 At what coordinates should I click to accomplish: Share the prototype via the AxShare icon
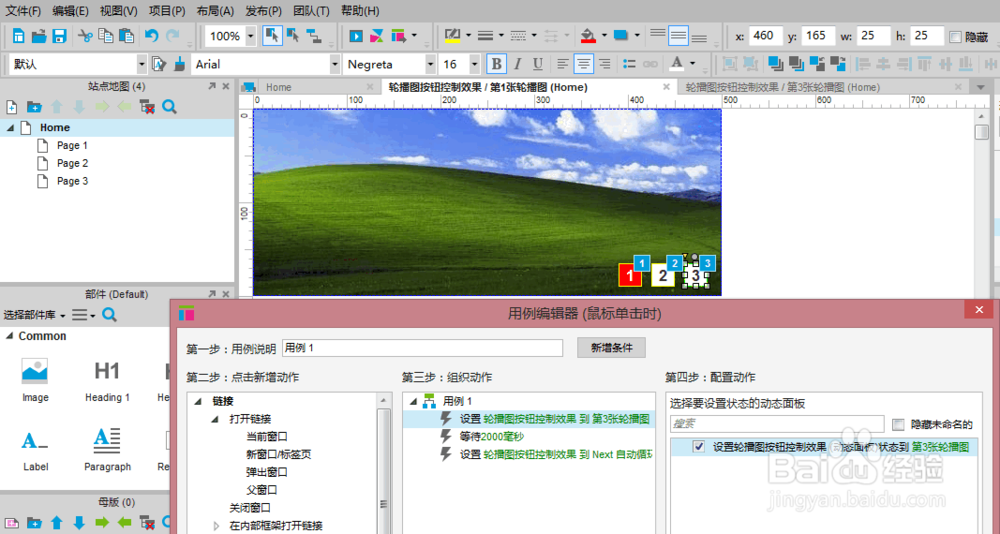[x=376, y=36]
